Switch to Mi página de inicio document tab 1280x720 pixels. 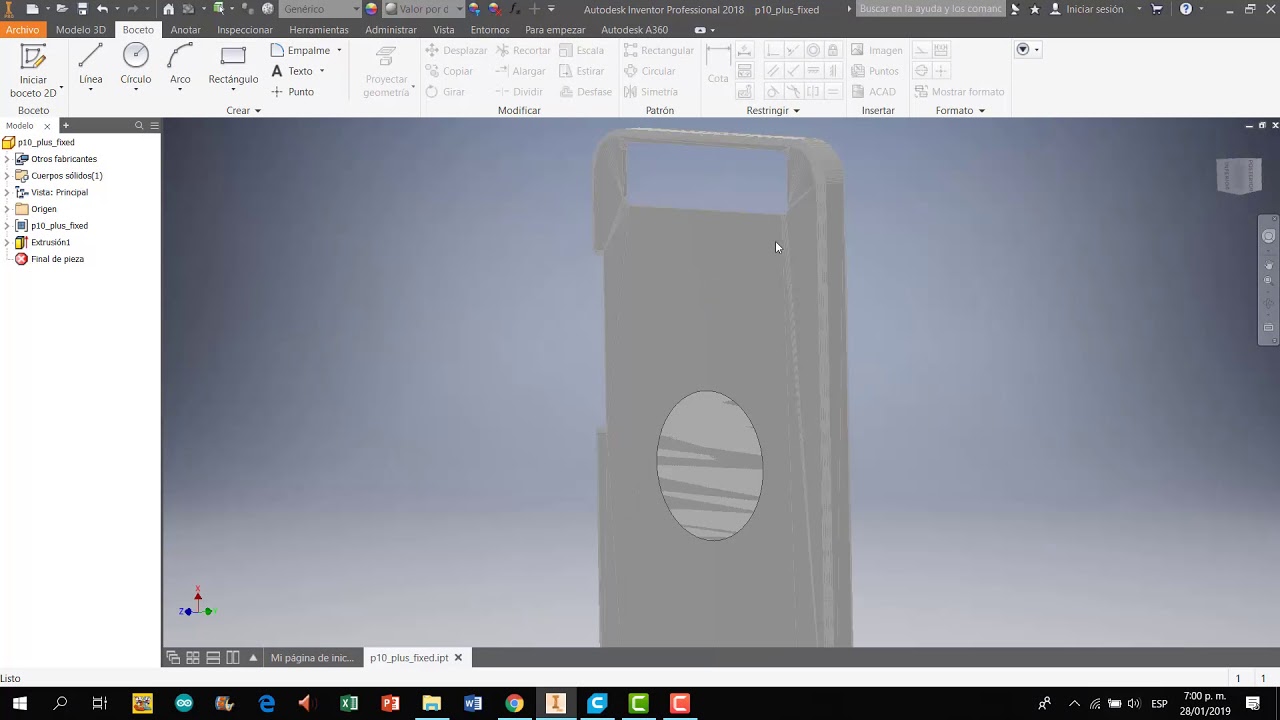pos(312,658)
